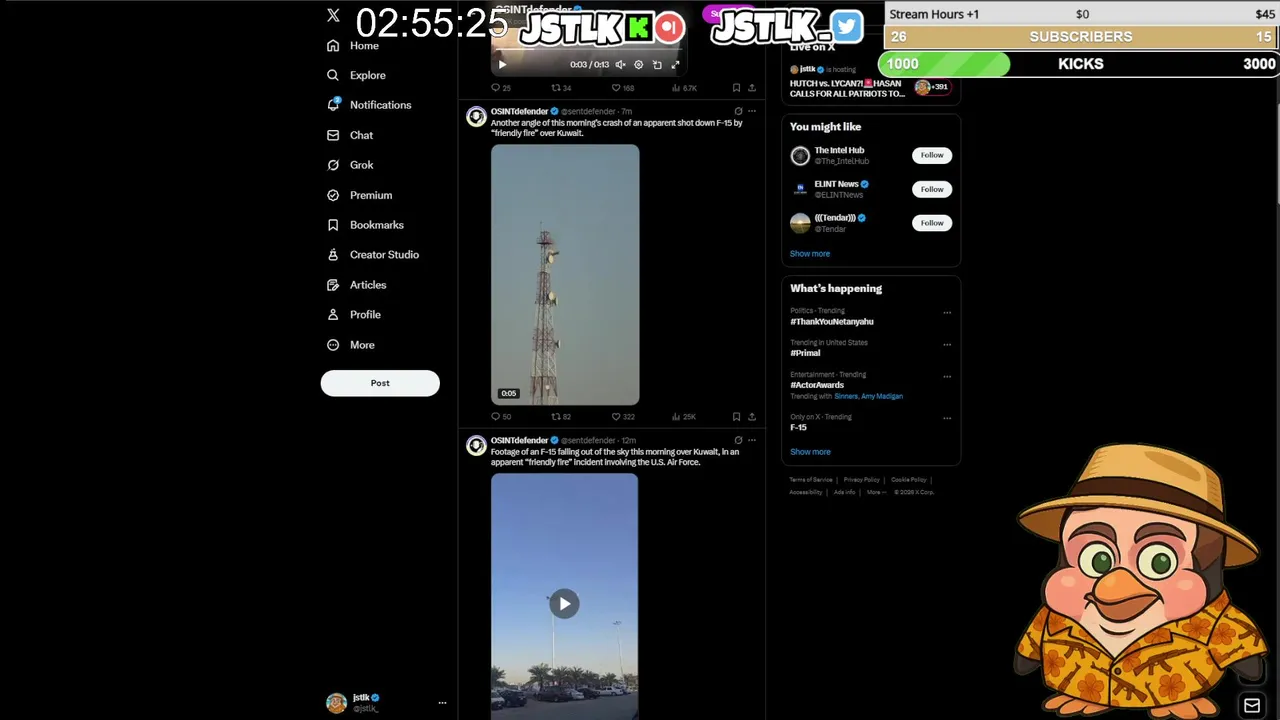Open X logo home link
This screenshot has width=1280, height=720.
click(333, 15)
